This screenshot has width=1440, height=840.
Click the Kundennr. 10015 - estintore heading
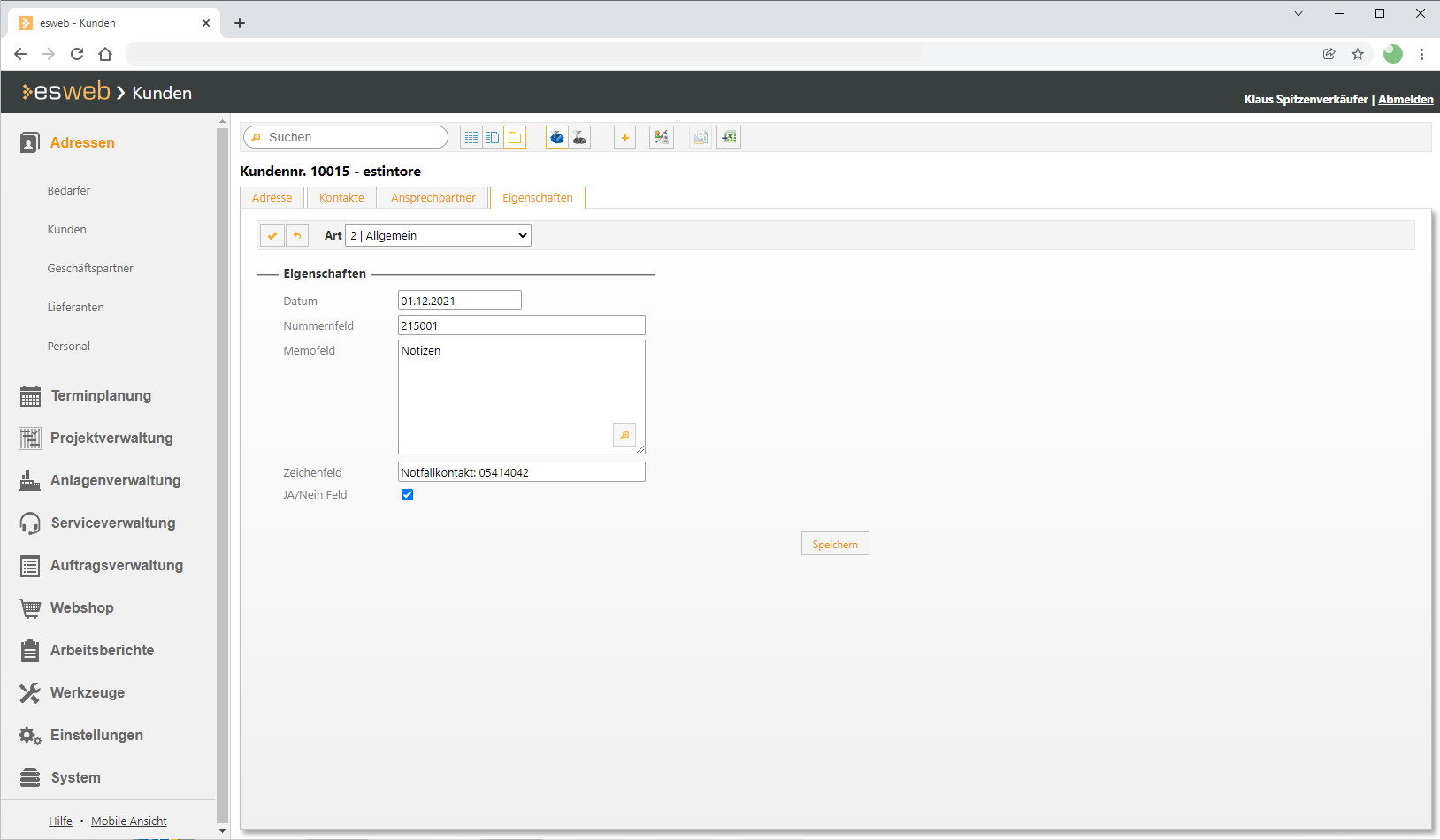click(331, 172)
